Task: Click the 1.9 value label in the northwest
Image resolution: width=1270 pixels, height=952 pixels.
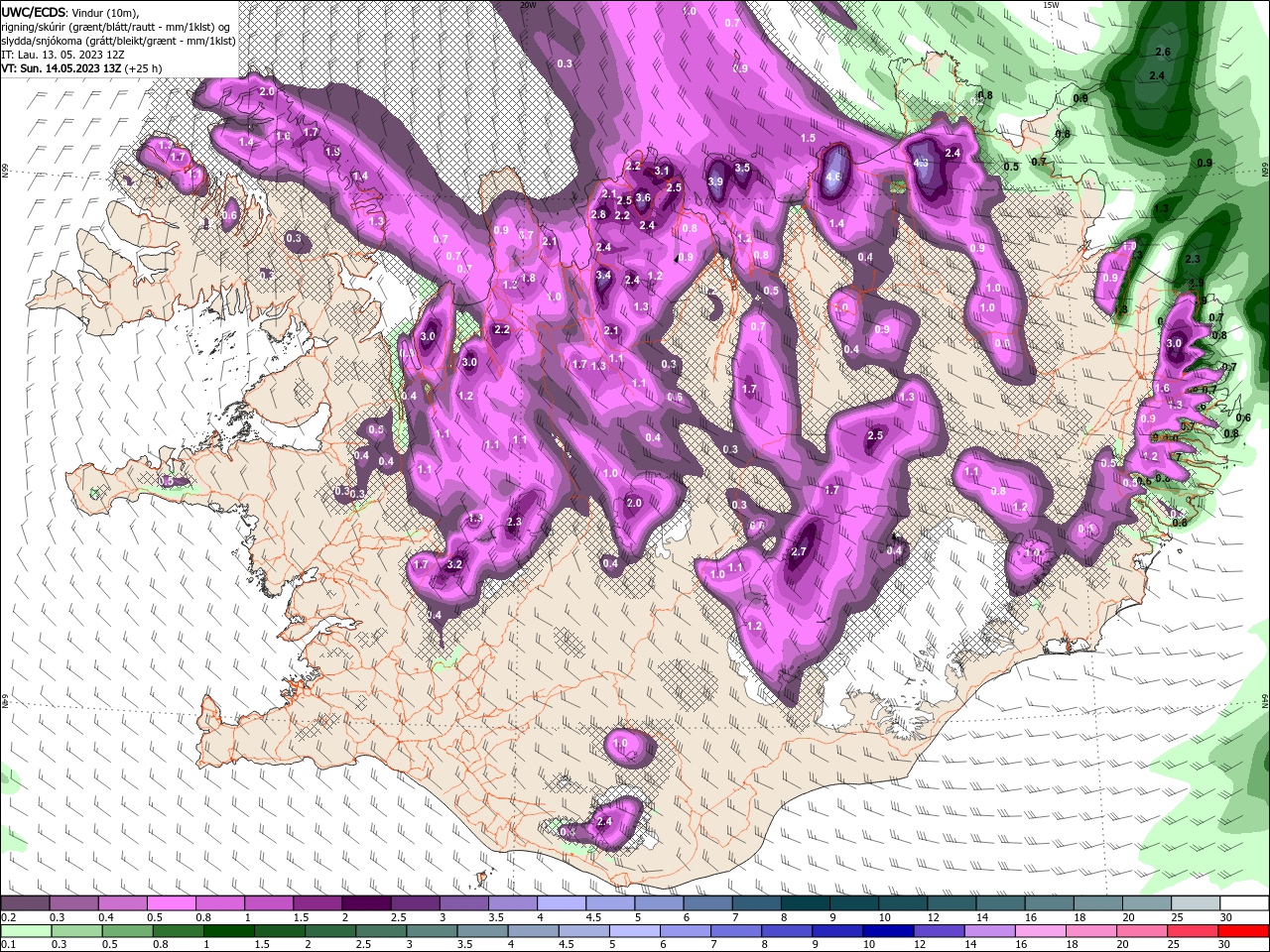Action: point(332,152)
